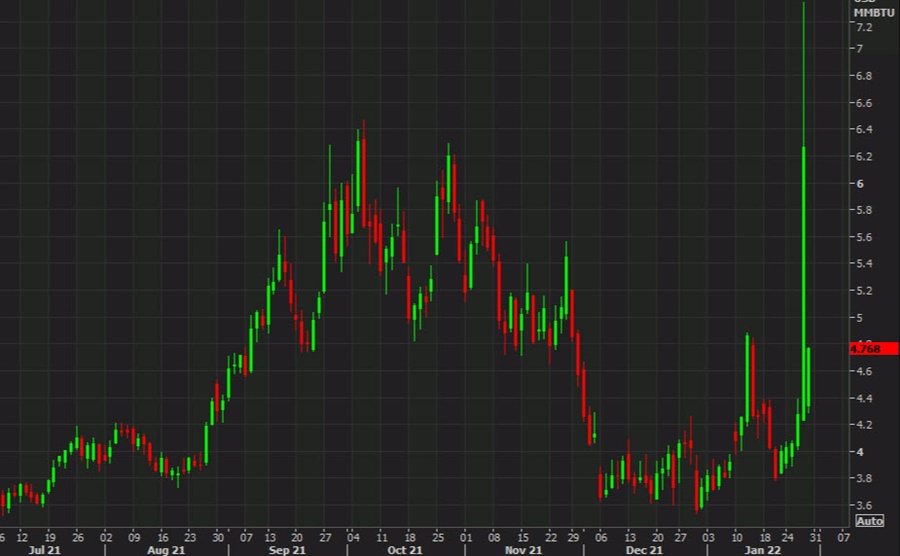Click the USD MMBTU unit label
900x556 pixels.
coord(866,8)
